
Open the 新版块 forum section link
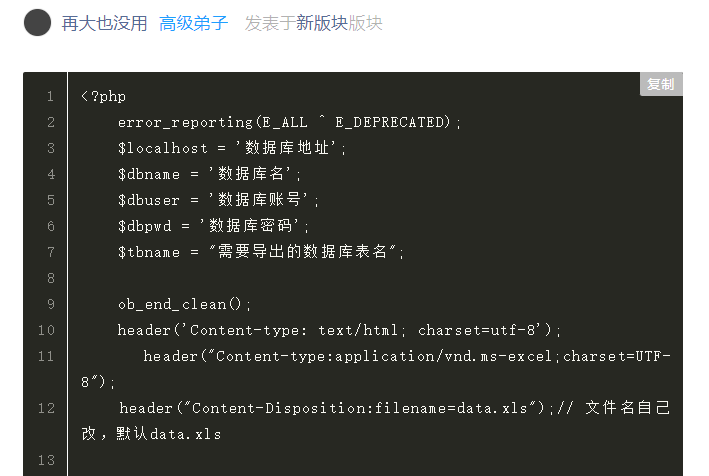point(322,23)
